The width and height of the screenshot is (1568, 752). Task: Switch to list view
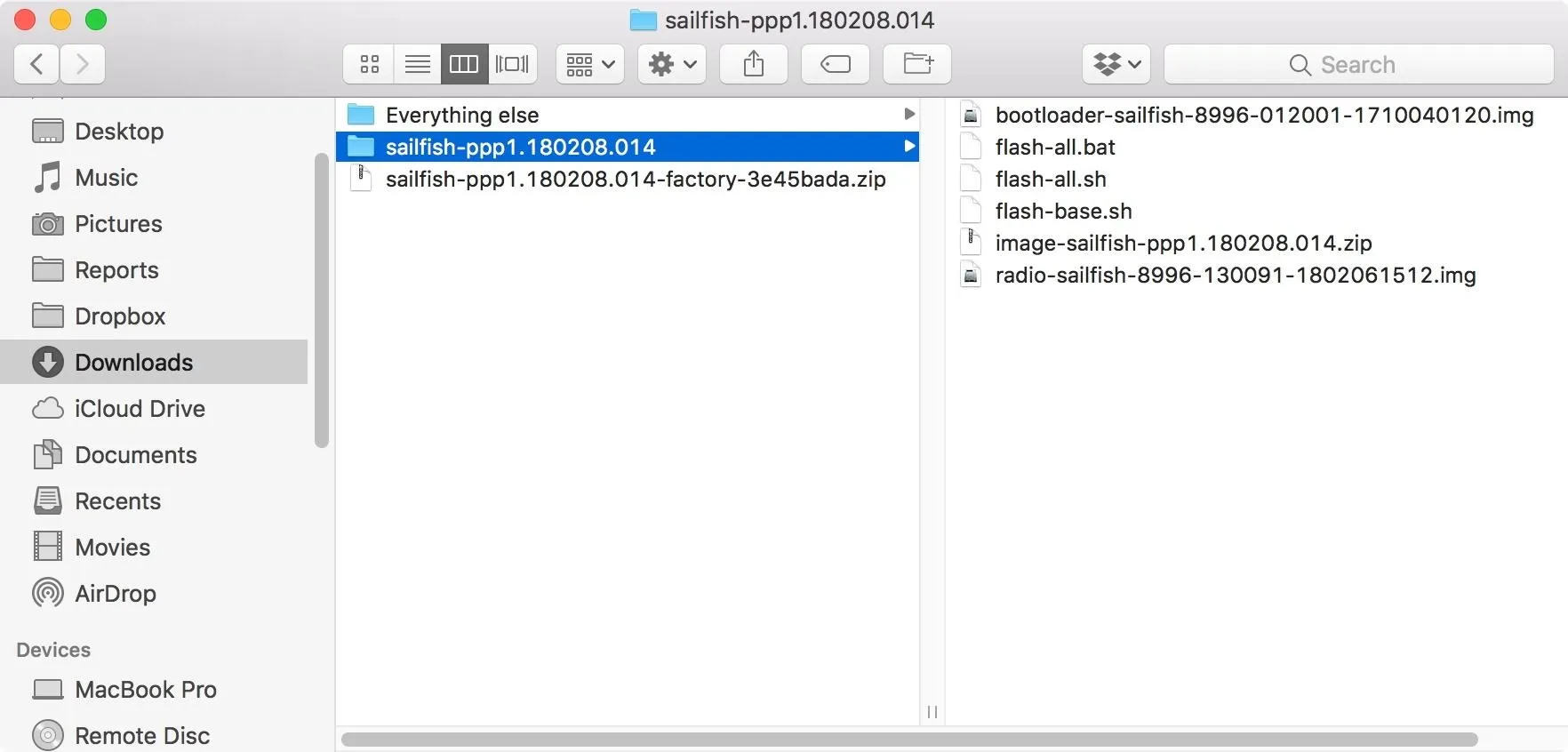click(x=417, y=64)
